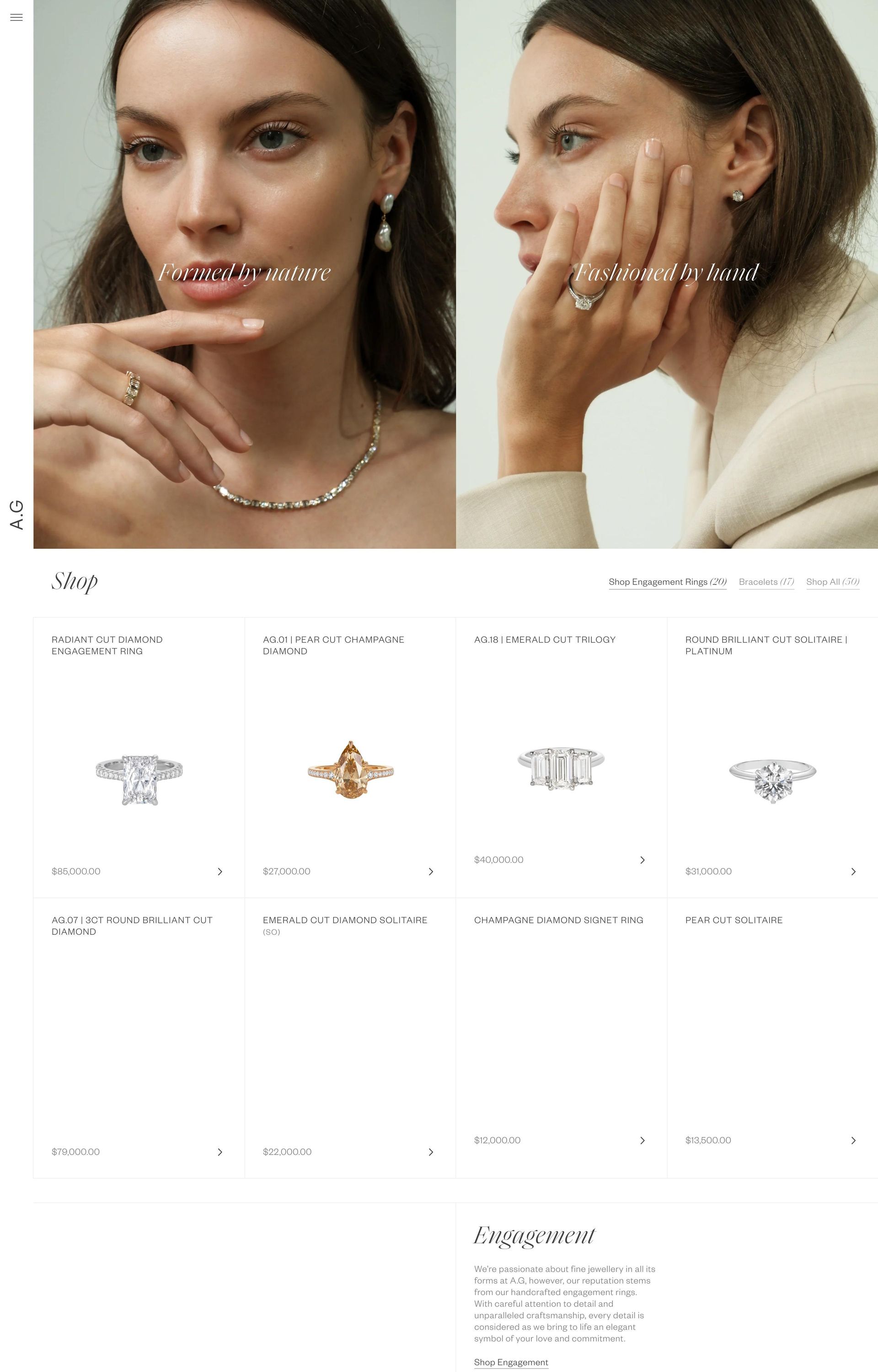
Task: Switch to the Shop All tab
Action: [x=833, y=582]
